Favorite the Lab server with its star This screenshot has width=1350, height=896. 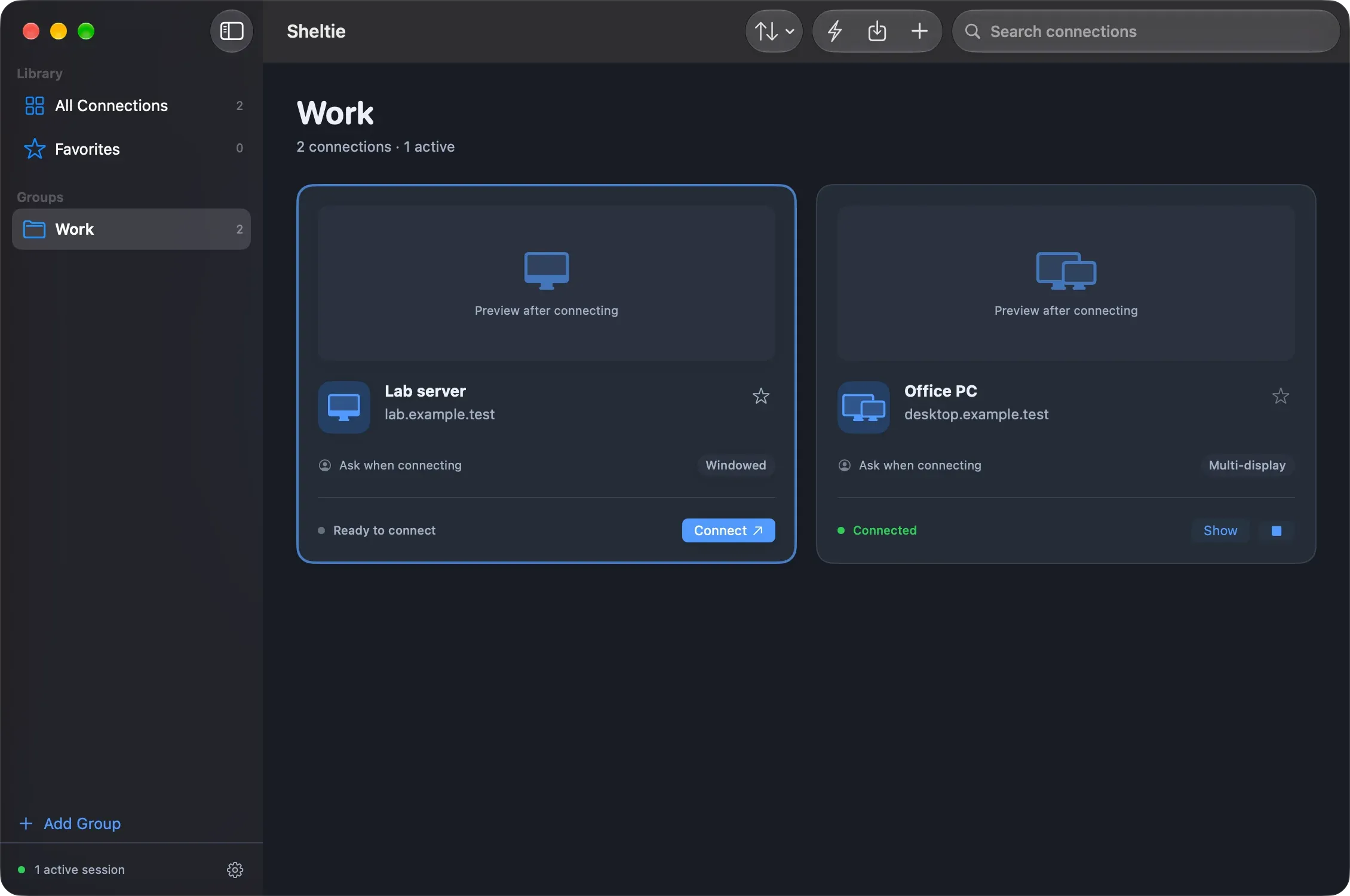[x=760, y=396]
